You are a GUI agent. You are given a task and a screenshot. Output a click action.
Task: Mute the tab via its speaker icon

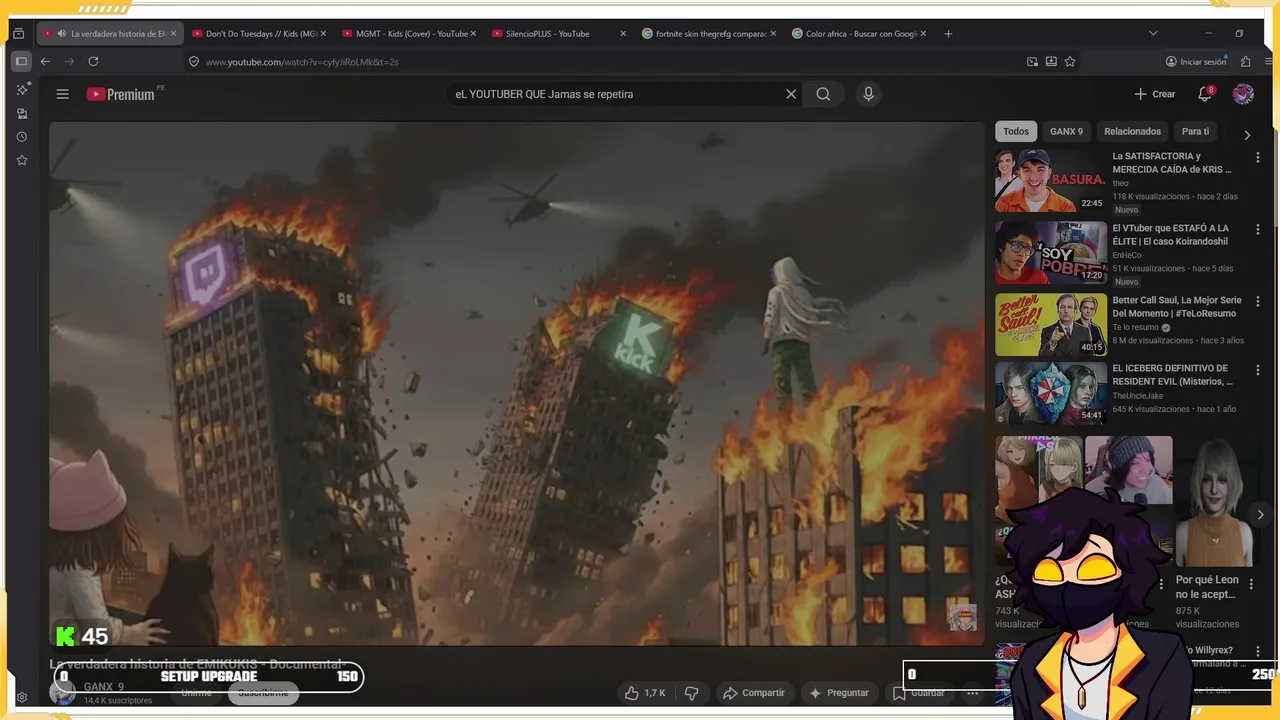(x=62, y=33)
